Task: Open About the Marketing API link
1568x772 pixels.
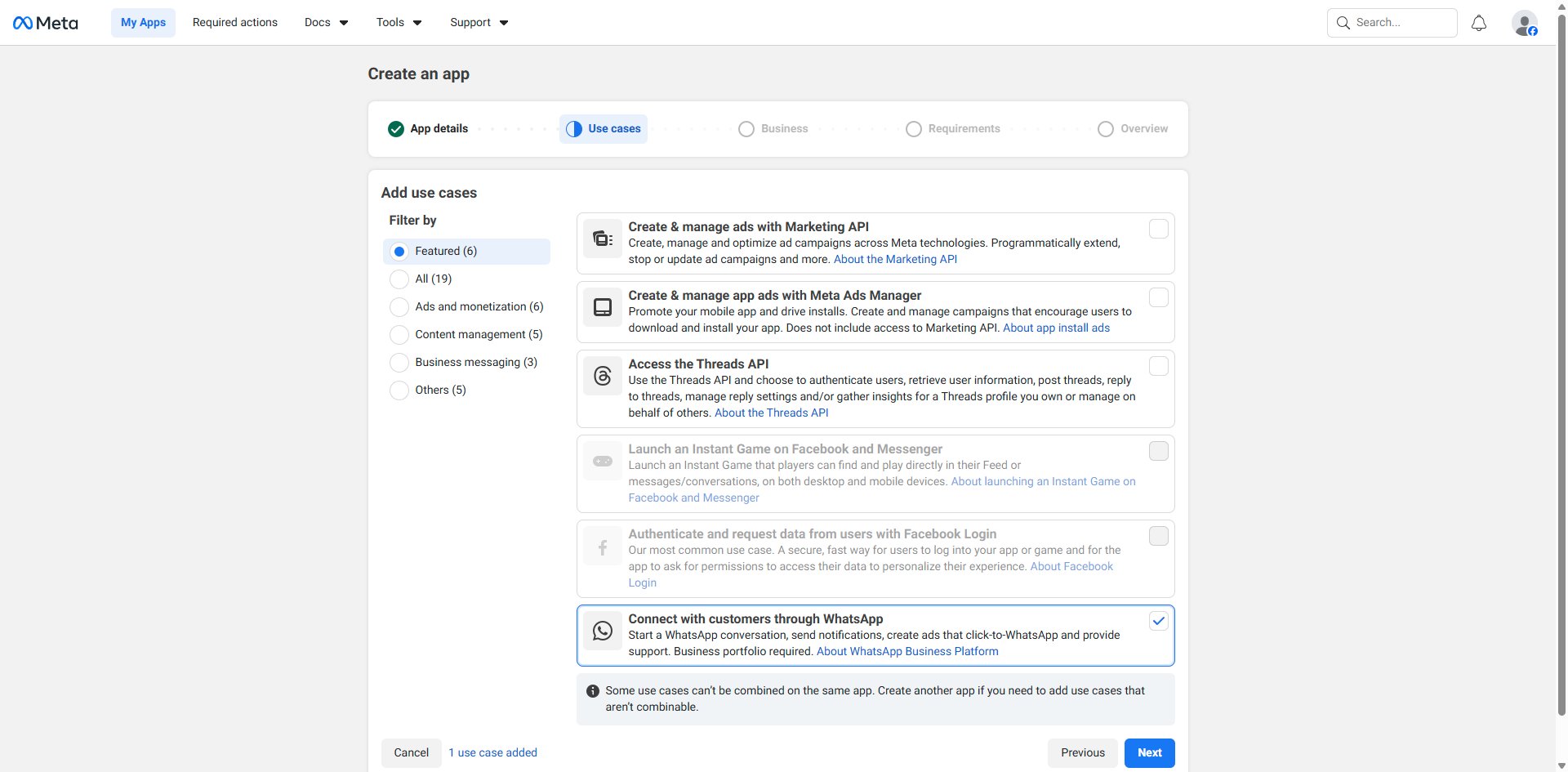Action: tap(895, 260)
